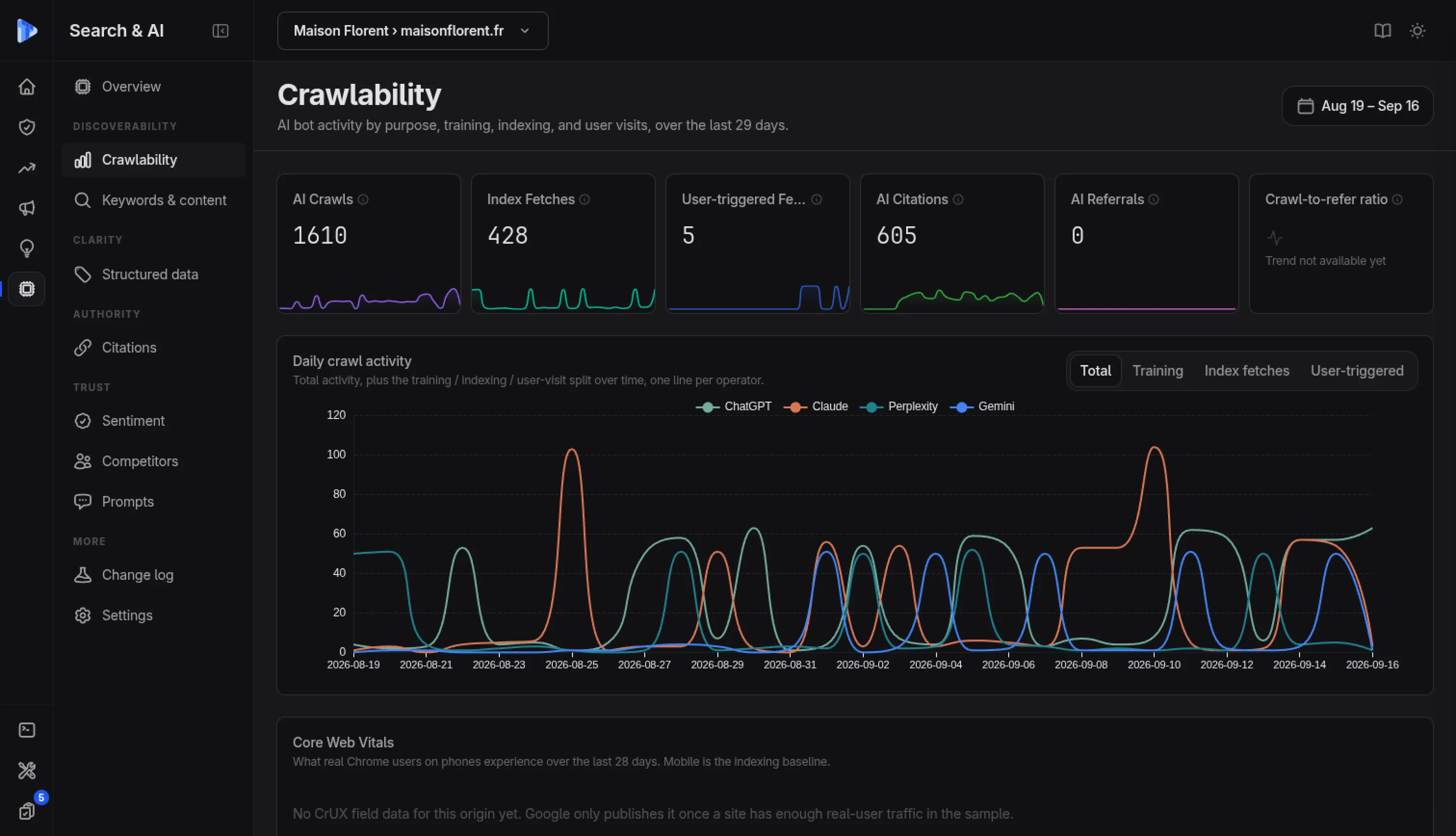Open the documentation book icon
1456x836 pixels.
[x=1382, y=30]
